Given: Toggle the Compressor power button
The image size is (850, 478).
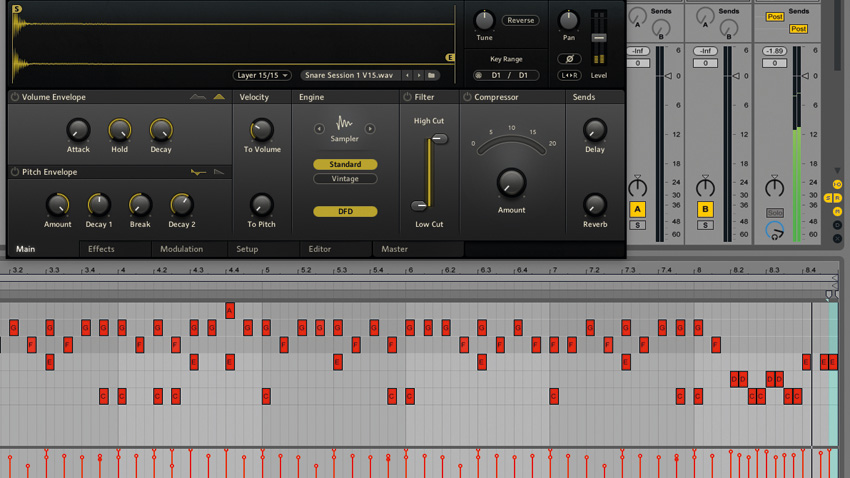Looking at the screenshot, I should 467,97.
